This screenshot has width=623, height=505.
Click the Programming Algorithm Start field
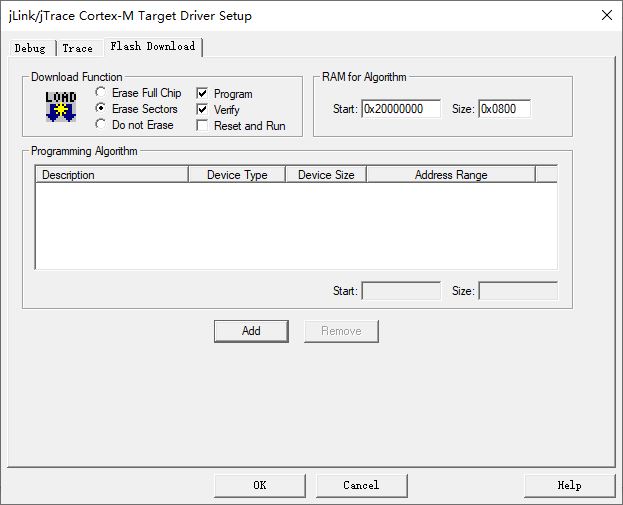point(401,291)
